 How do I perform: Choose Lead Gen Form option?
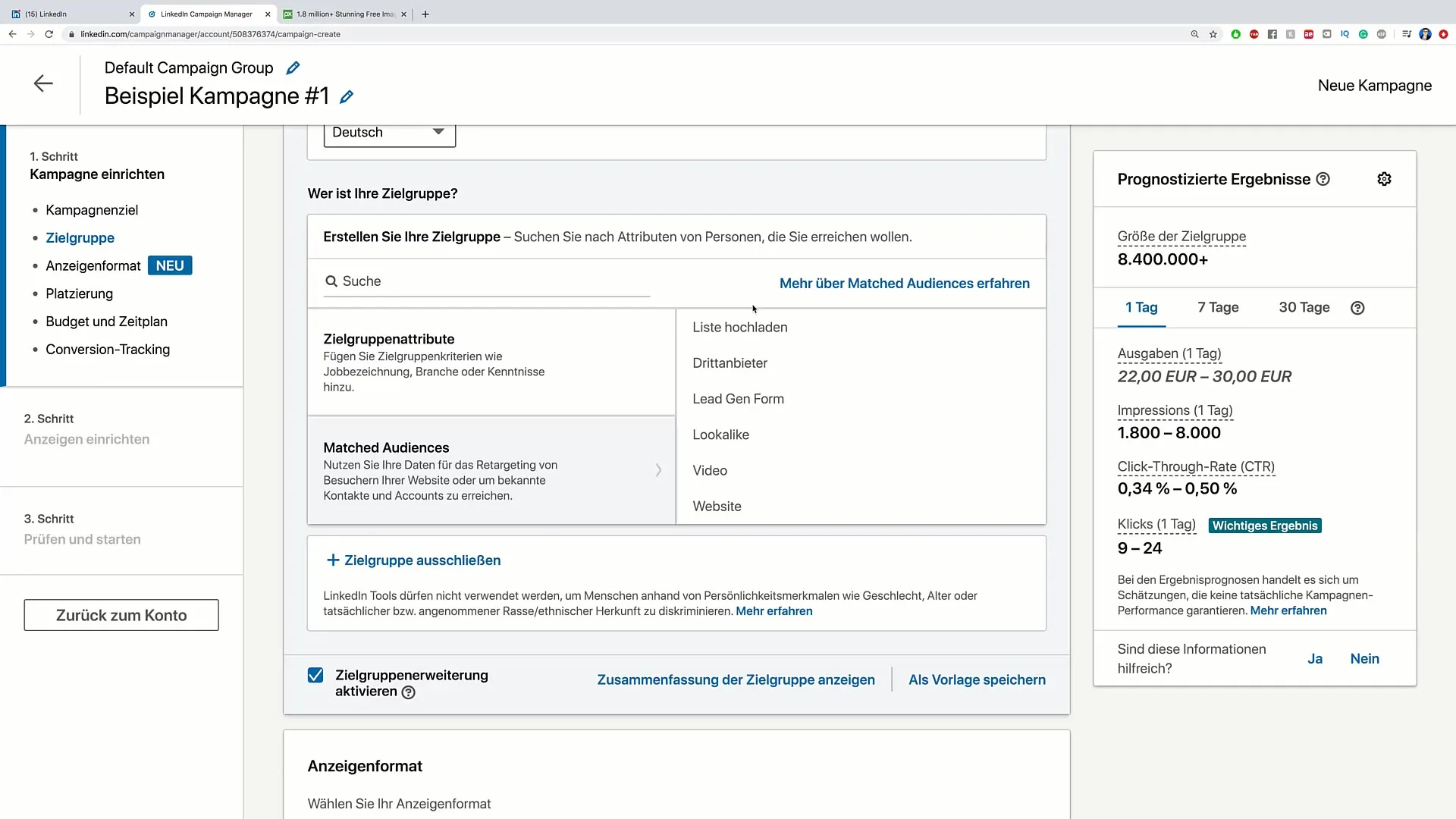point(738,399)
